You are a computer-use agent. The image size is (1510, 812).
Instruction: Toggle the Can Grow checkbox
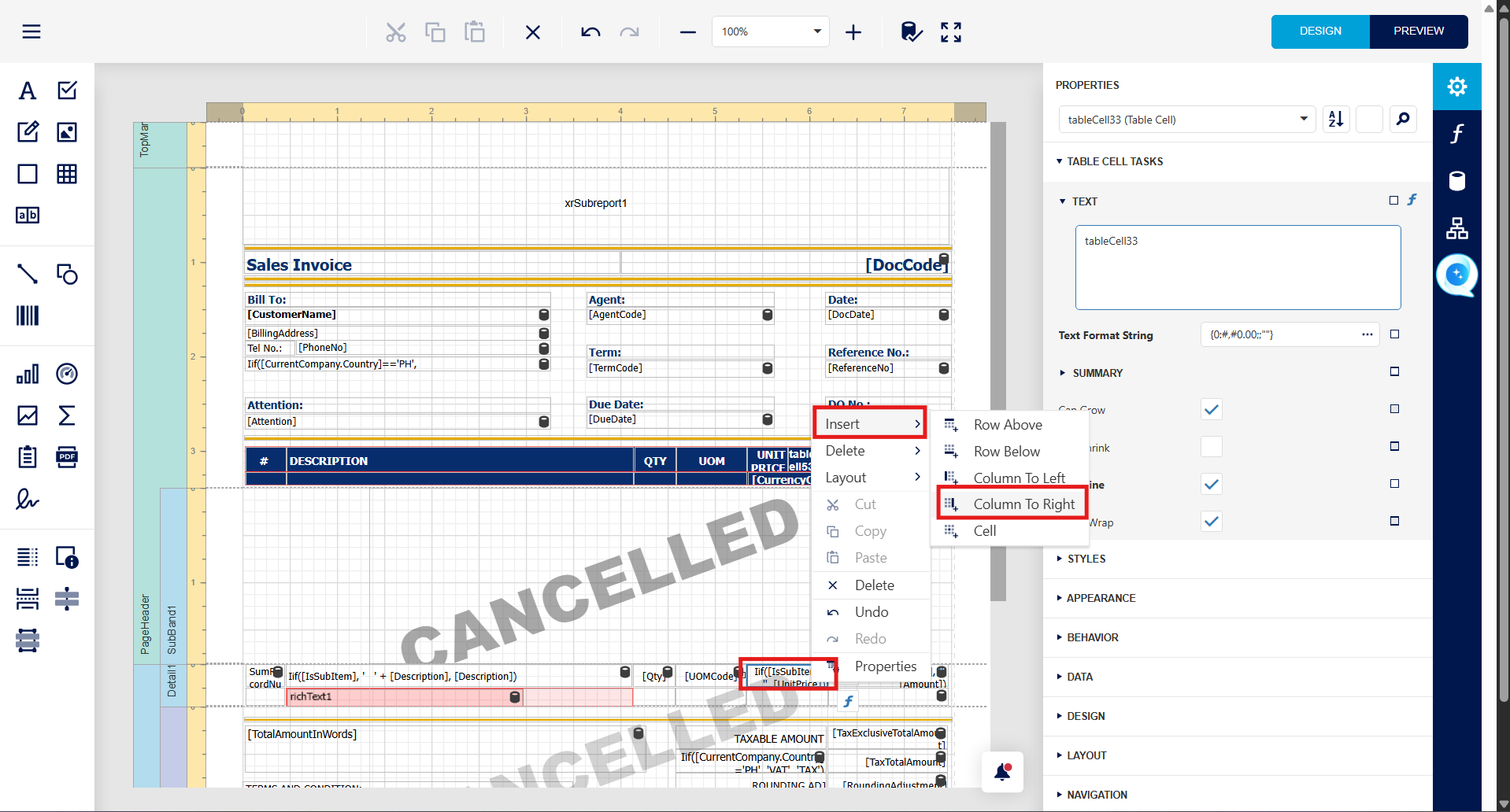1212,409
